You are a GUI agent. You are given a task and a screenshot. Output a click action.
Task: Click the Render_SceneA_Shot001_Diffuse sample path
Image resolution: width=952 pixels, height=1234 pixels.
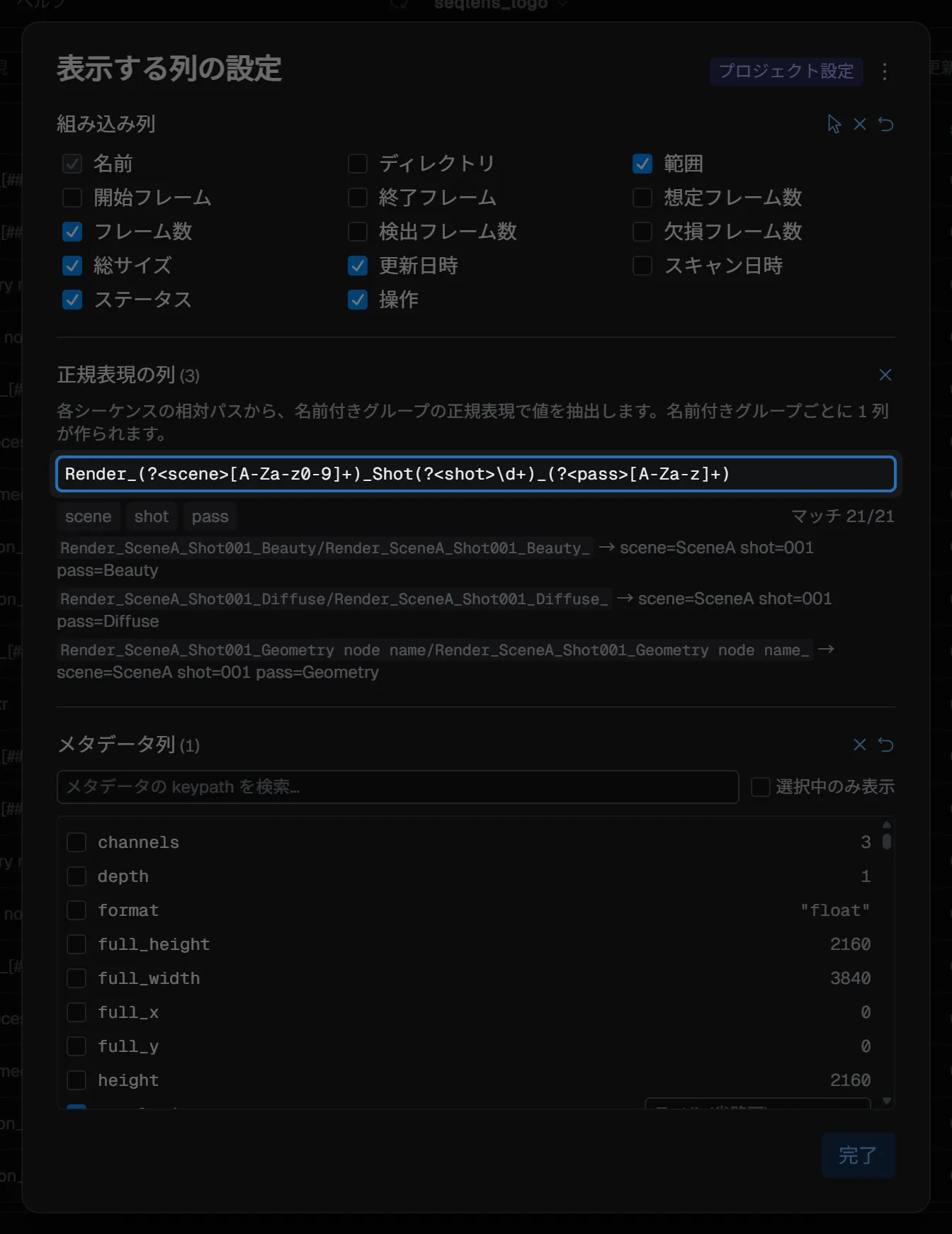[334, 599]
